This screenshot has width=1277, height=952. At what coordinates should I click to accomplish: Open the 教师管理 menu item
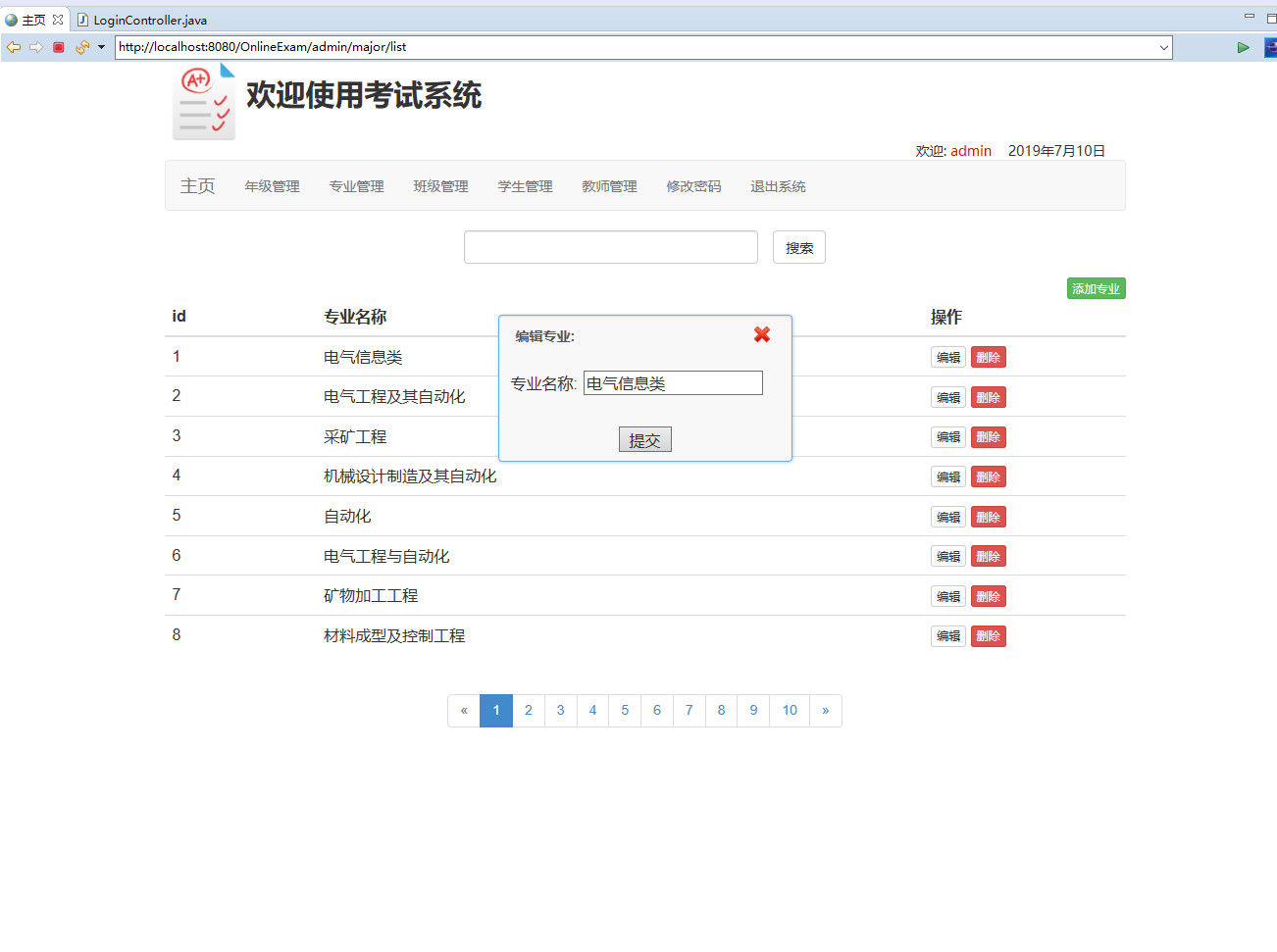tap(609, 185)
